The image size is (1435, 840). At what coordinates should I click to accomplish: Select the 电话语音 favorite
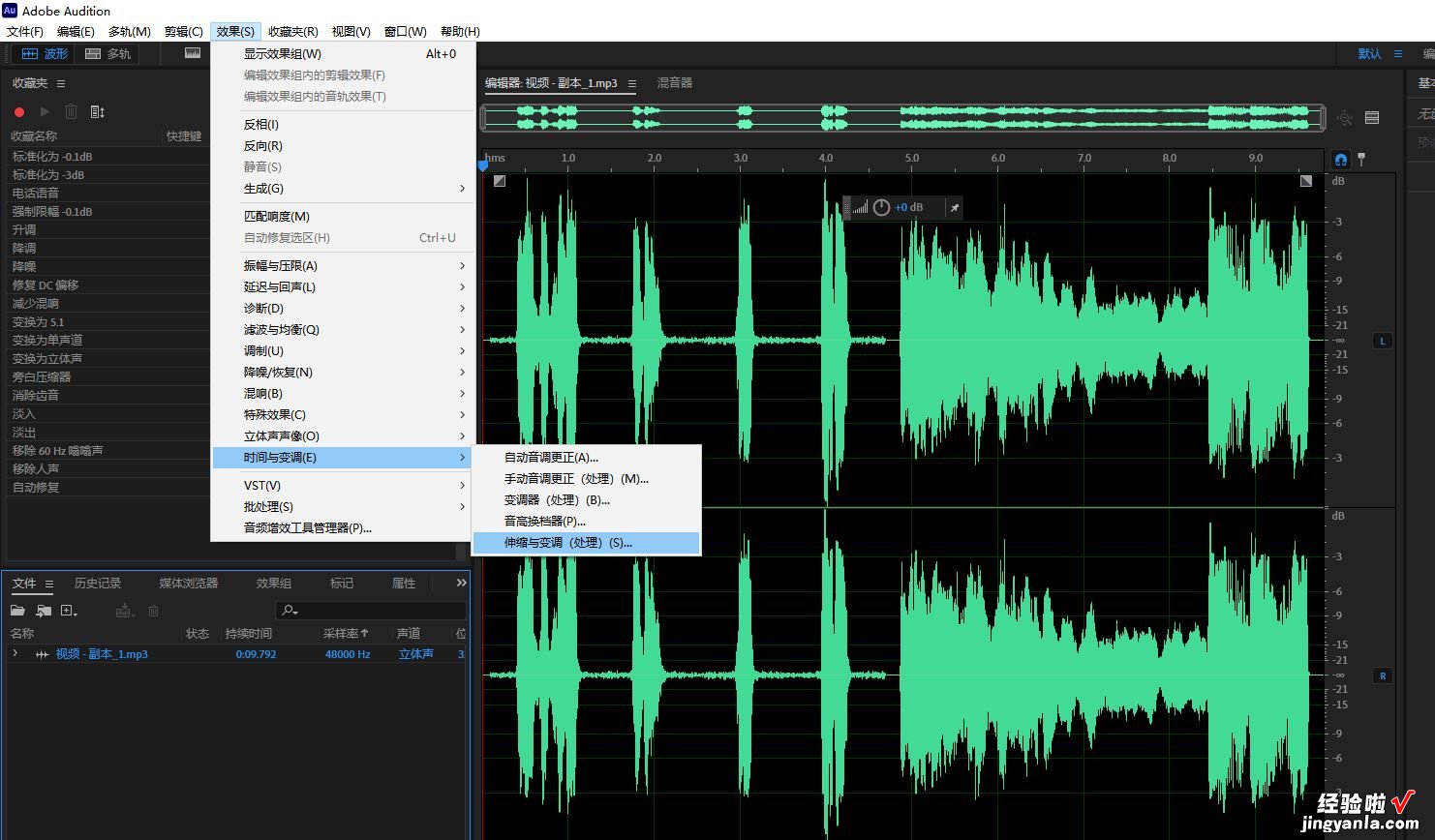(x=107, y=193)
